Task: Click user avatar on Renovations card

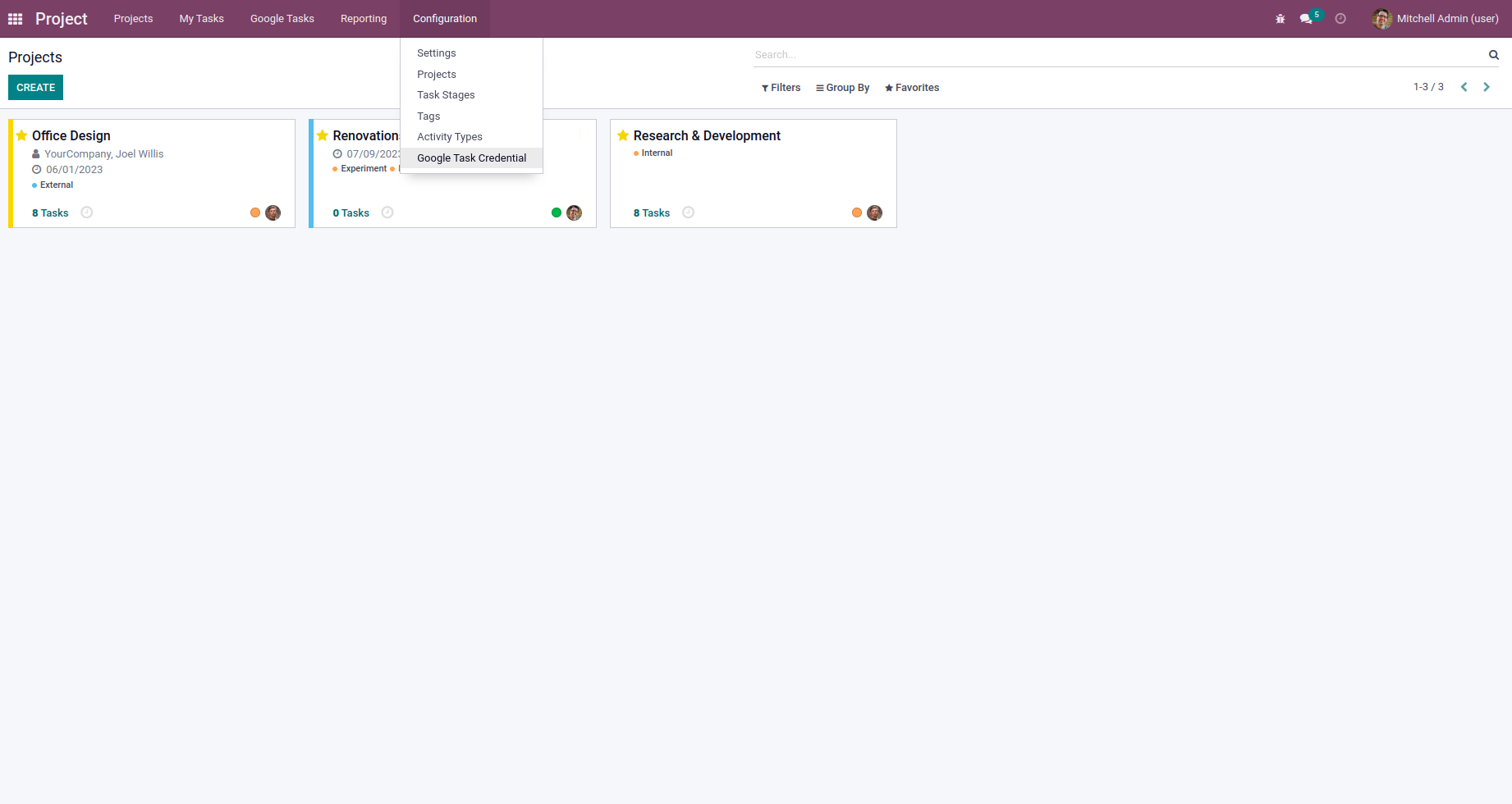Action: (575, 212)
